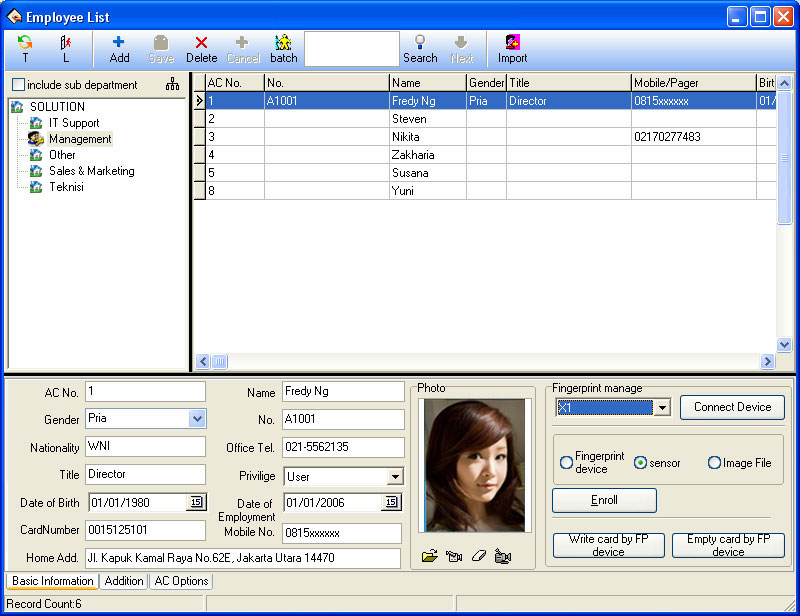Clear the photo using eraser icon
800x616 pixels.
coord(478,556)
